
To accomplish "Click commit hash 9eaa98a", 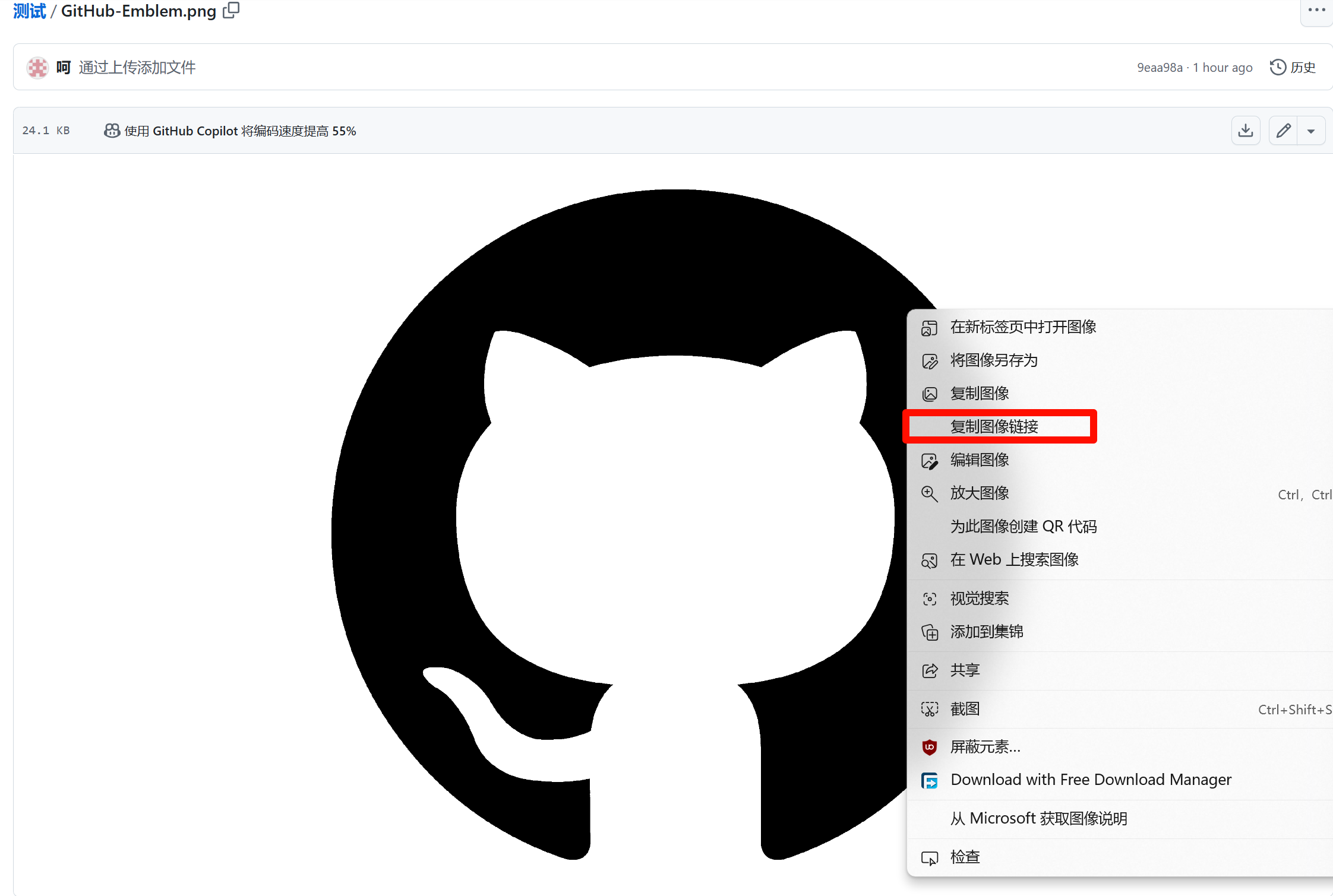I will tap(1160, 68).
